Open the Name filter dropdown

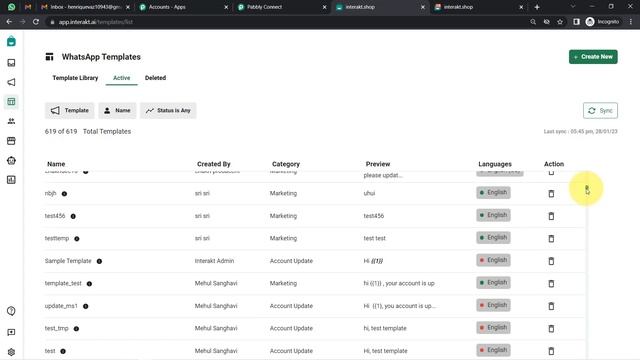[x=117, y=110]
